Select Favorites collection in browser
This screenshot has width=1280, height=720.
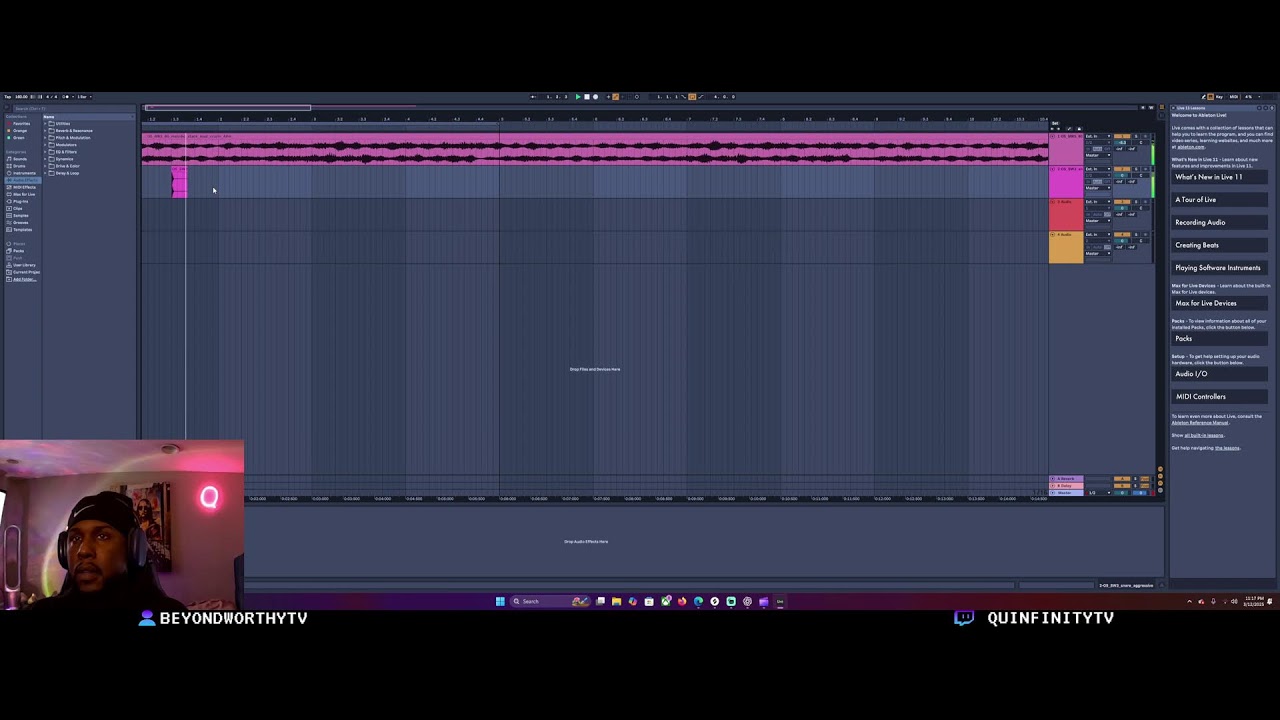point(20,124)
